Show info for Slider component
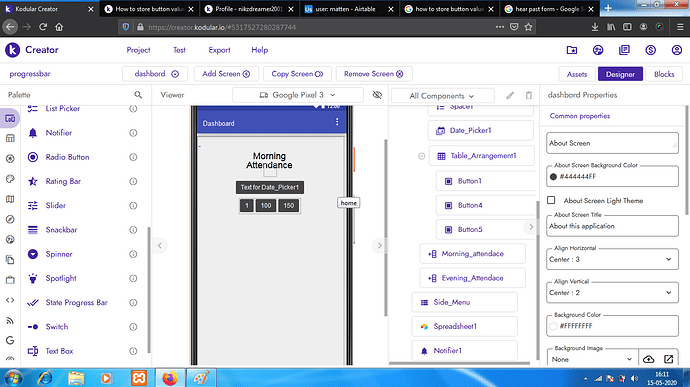Screen dimensions: 690x387 [x=133, y=206]
